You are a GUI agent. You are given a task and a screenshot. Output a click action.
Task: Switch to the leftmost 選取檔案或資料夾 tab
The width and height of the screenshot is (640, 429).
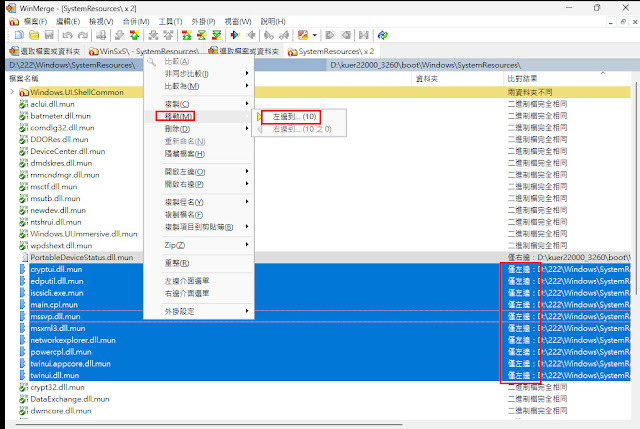point(45,51)
